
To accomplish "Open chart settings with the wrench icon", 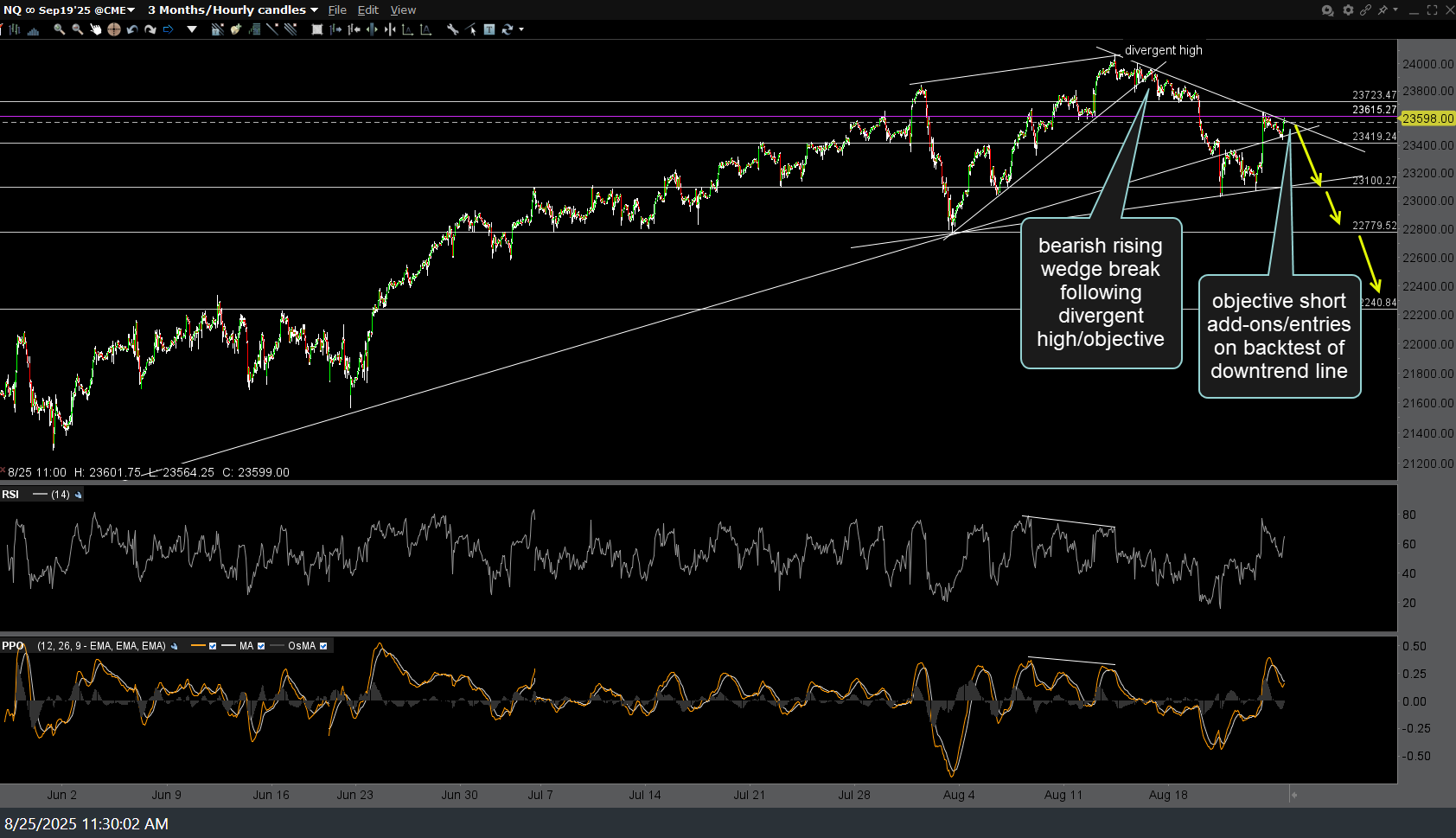I will click(453, 29).
